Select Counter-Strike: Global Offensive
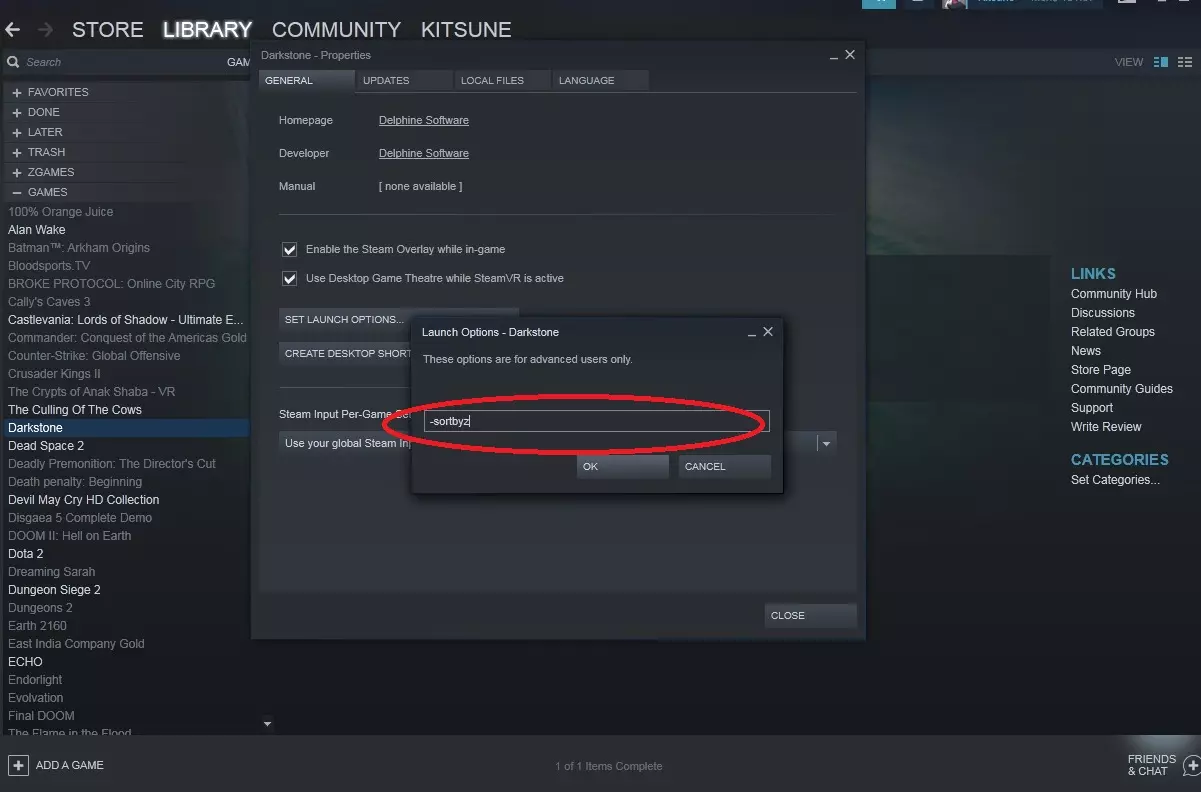The image size is (1201, 792). pyautogui.click(x=94, y=356)
